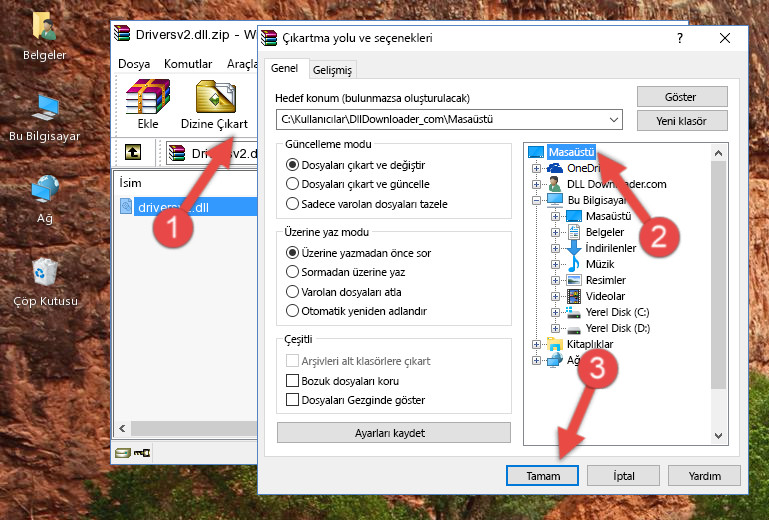Confirm extraction with Tamam button
Viewport: 769px width, 520px height.
[542, 476]
